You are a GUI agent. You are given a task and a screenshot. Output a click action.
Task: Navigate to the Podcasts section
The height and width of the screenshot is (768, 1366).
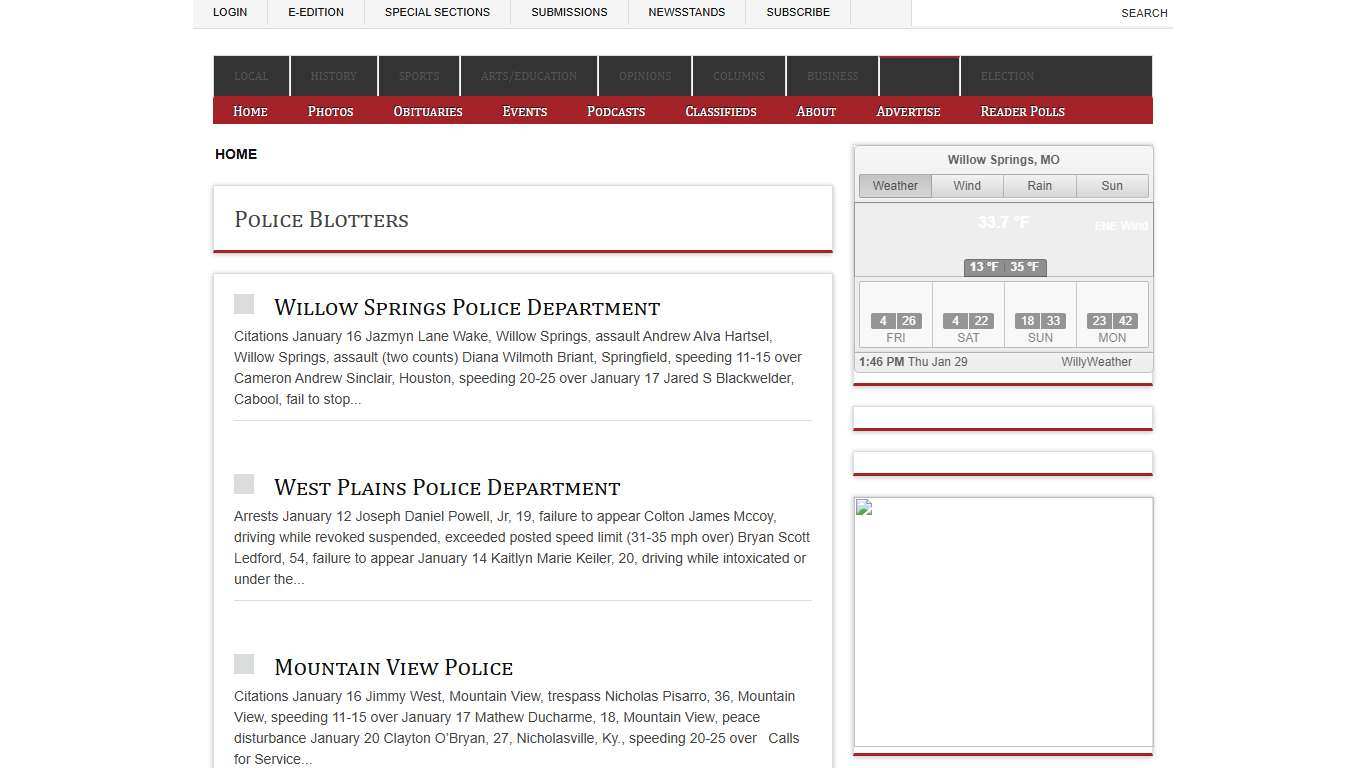(x=615, y=111)
